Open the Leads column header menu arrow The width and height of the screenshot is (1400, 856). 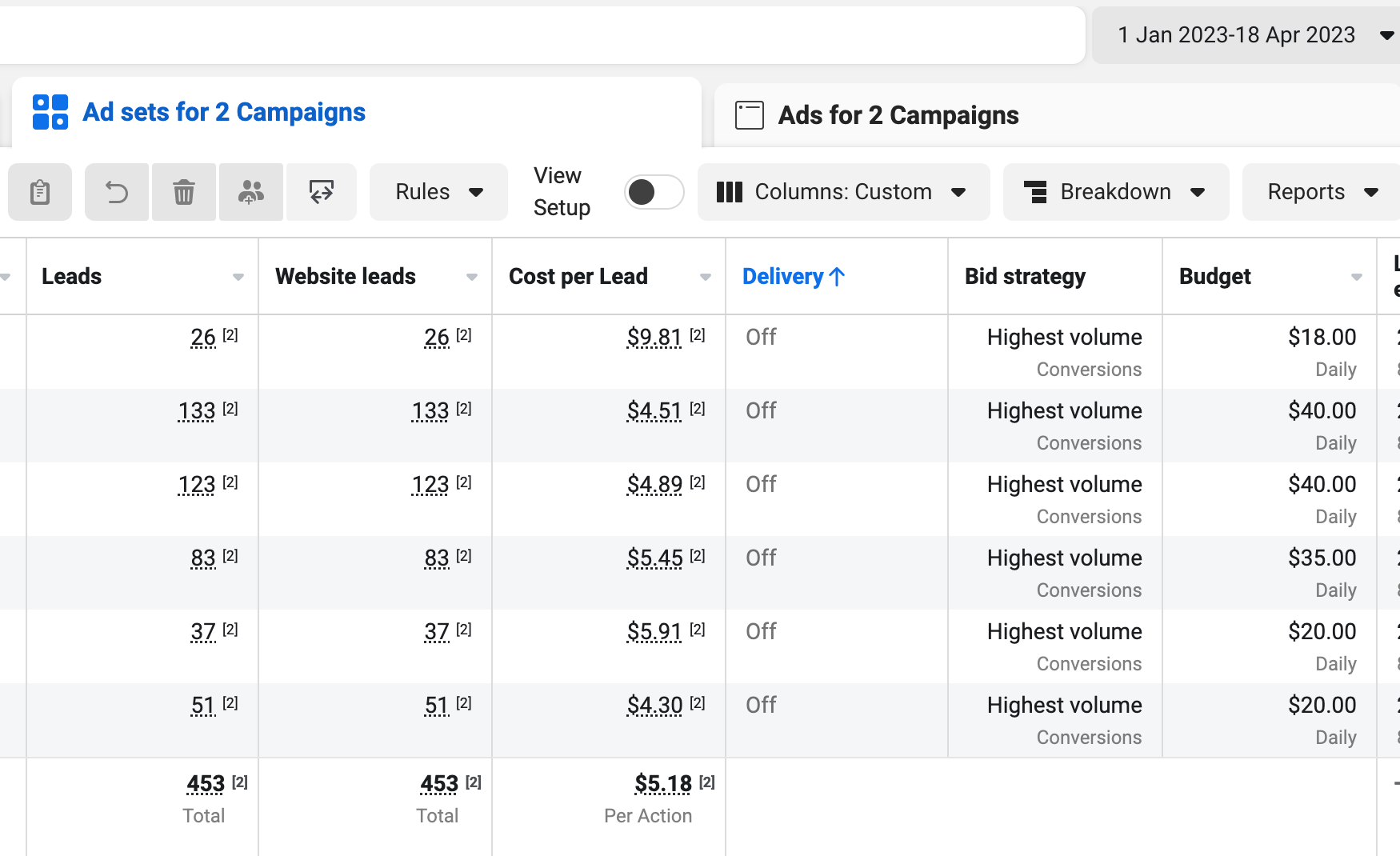tap(238, 277)
